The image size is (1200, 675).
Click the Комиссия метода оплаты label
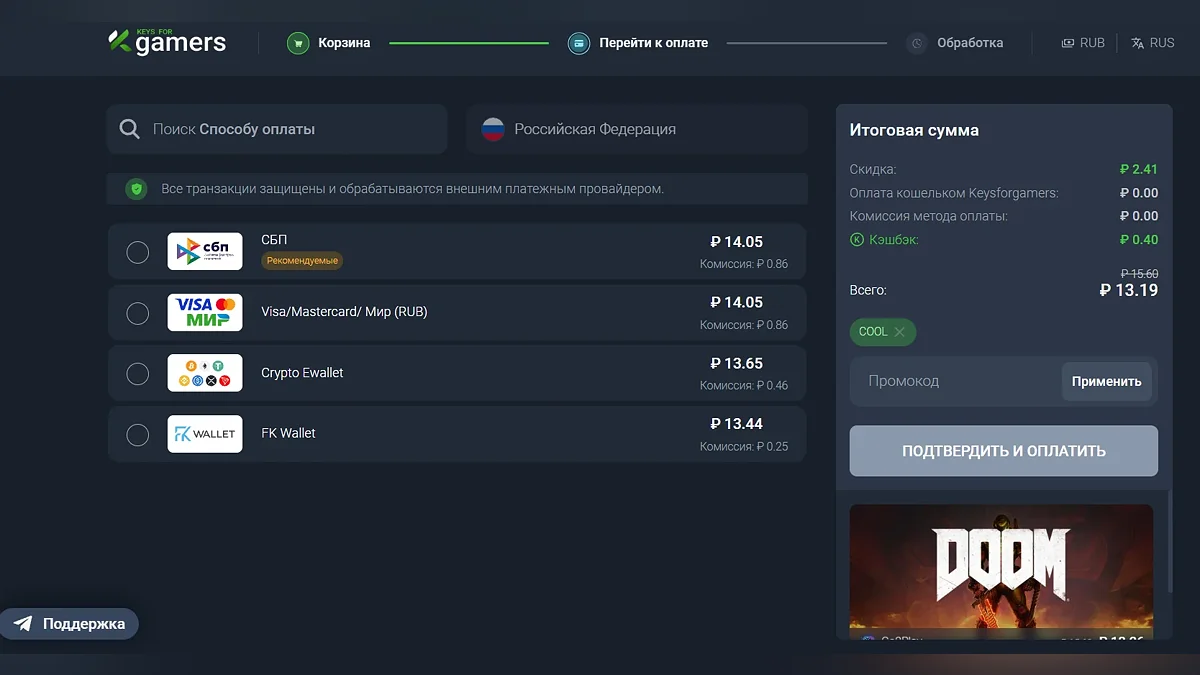928,216
